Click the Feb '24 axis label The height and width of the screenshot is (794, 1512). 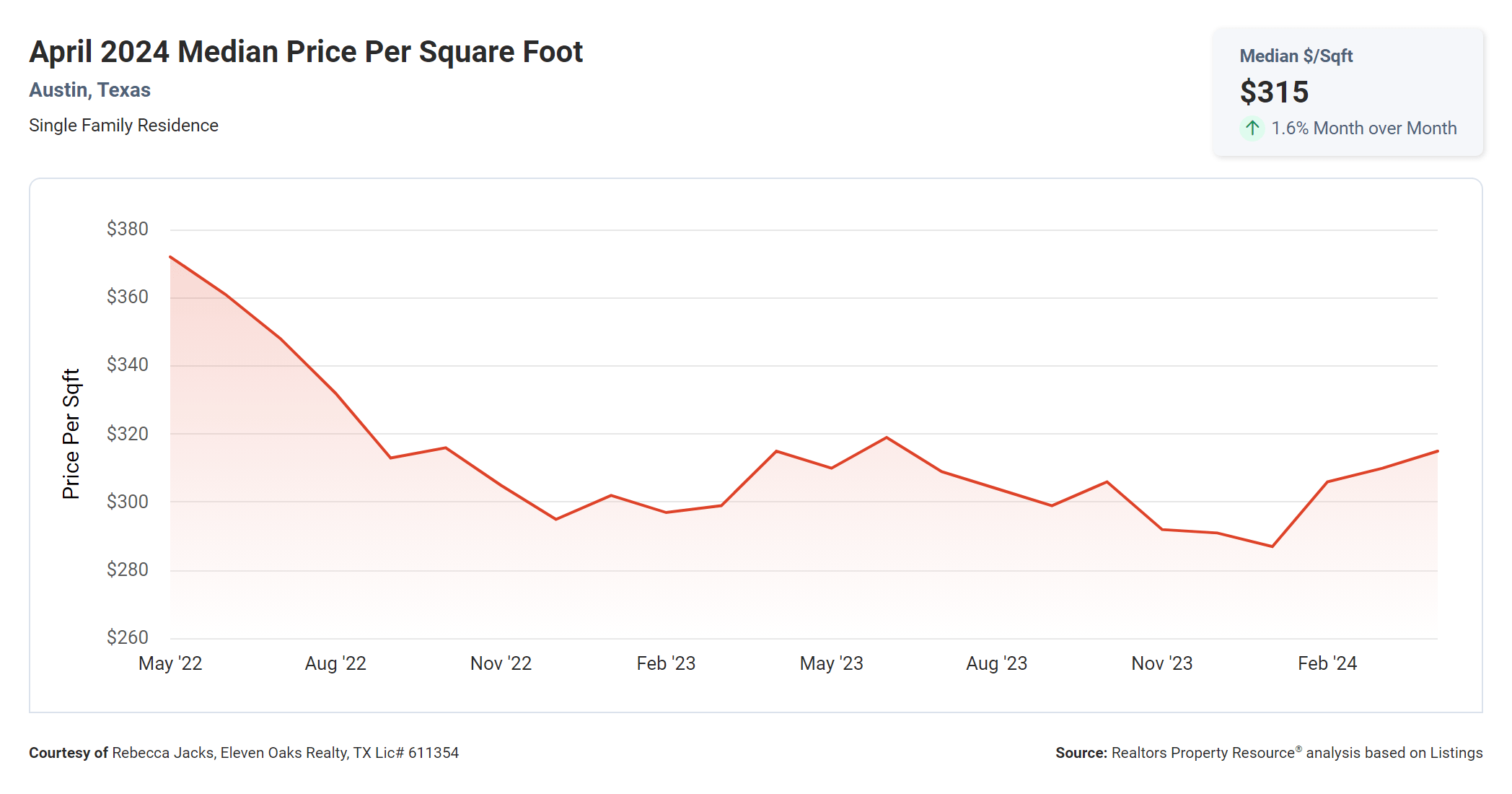(1327, 663)
